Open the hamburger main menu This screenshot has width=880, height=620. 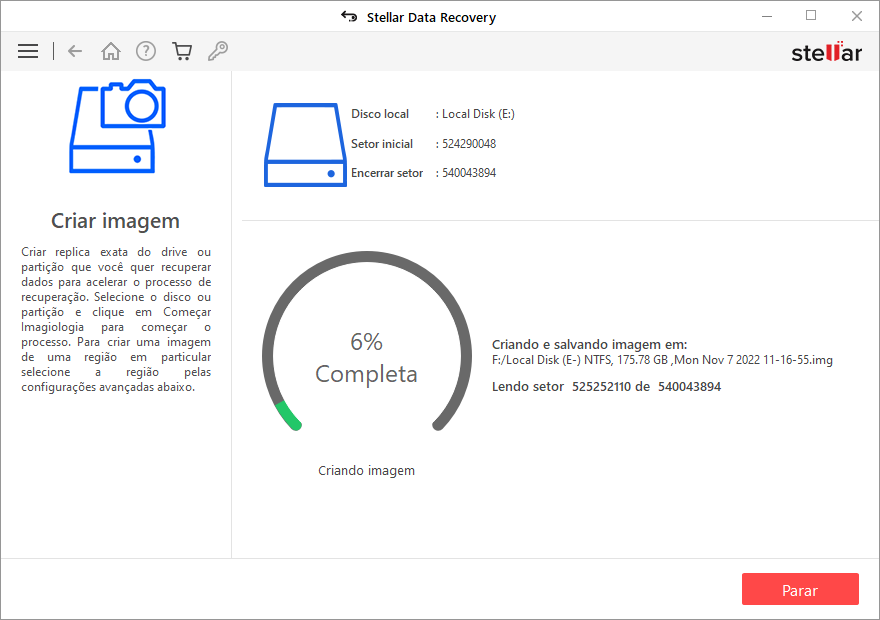pos(28,51)
